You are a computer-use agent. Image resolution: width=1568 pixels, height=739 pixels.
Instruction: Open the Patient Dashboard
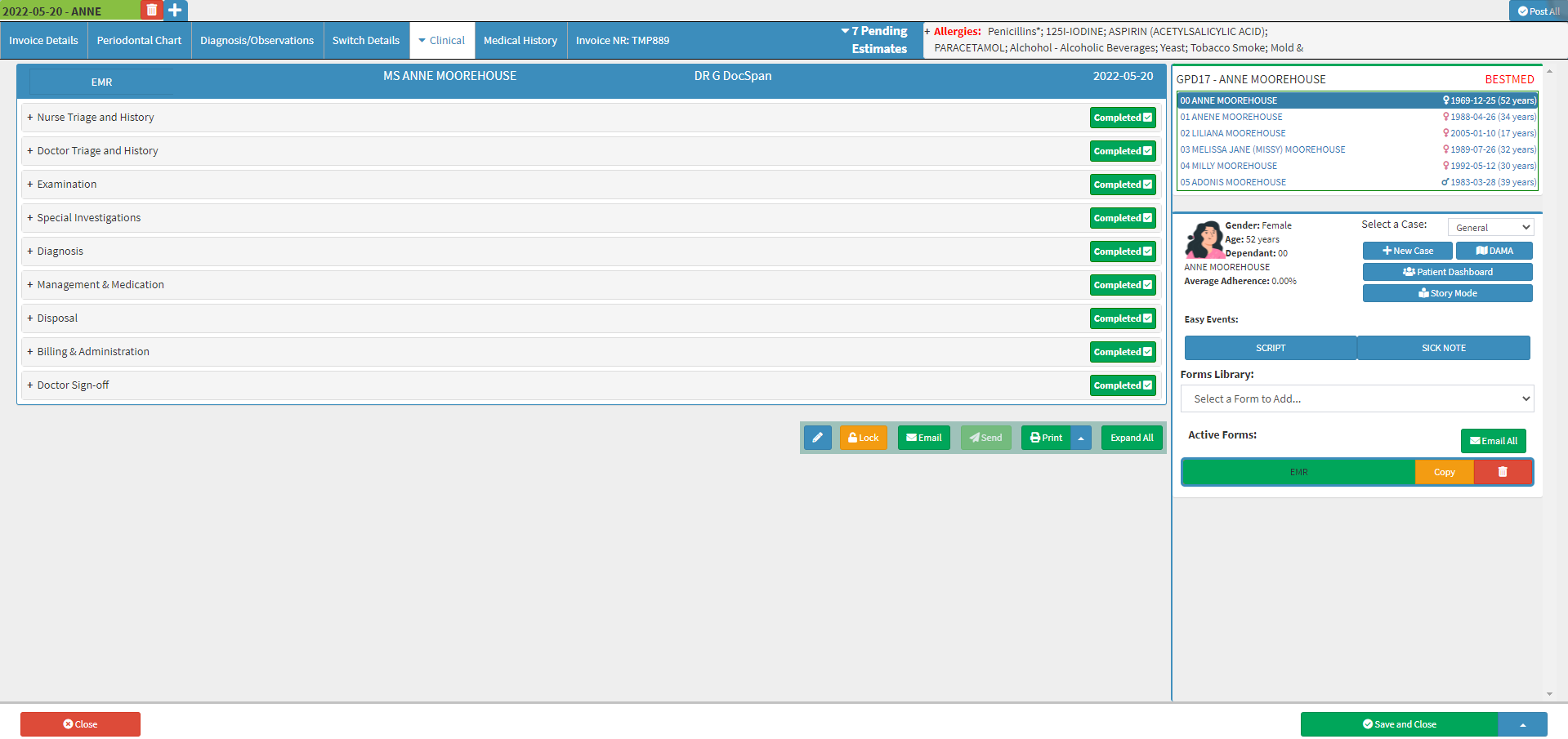click(1447, 272)
